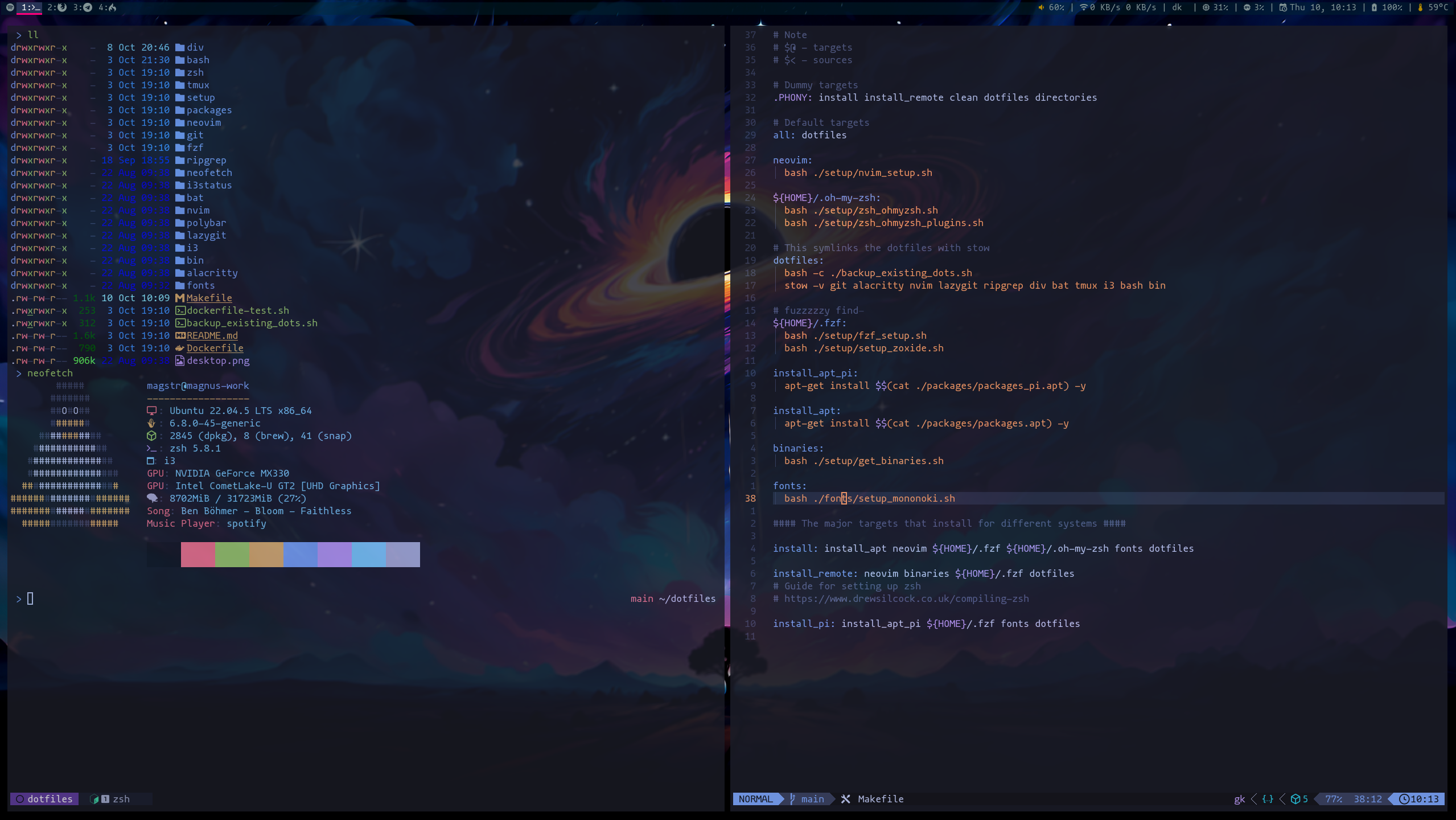
Task: Click the main git branch in the Neovim statusline
Action: (812, 799)
